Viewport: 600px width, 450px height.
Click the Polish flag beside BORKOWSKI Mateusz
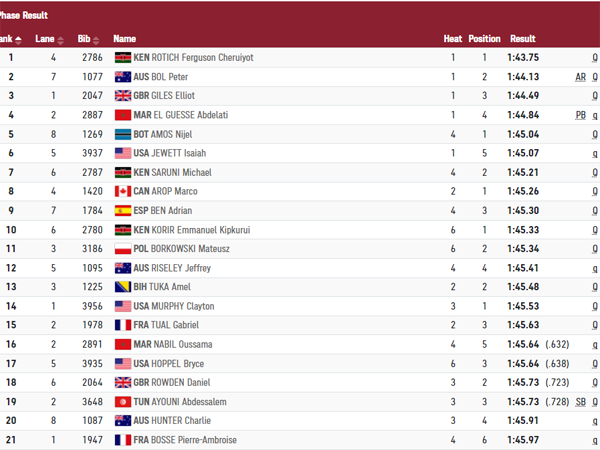124,249
